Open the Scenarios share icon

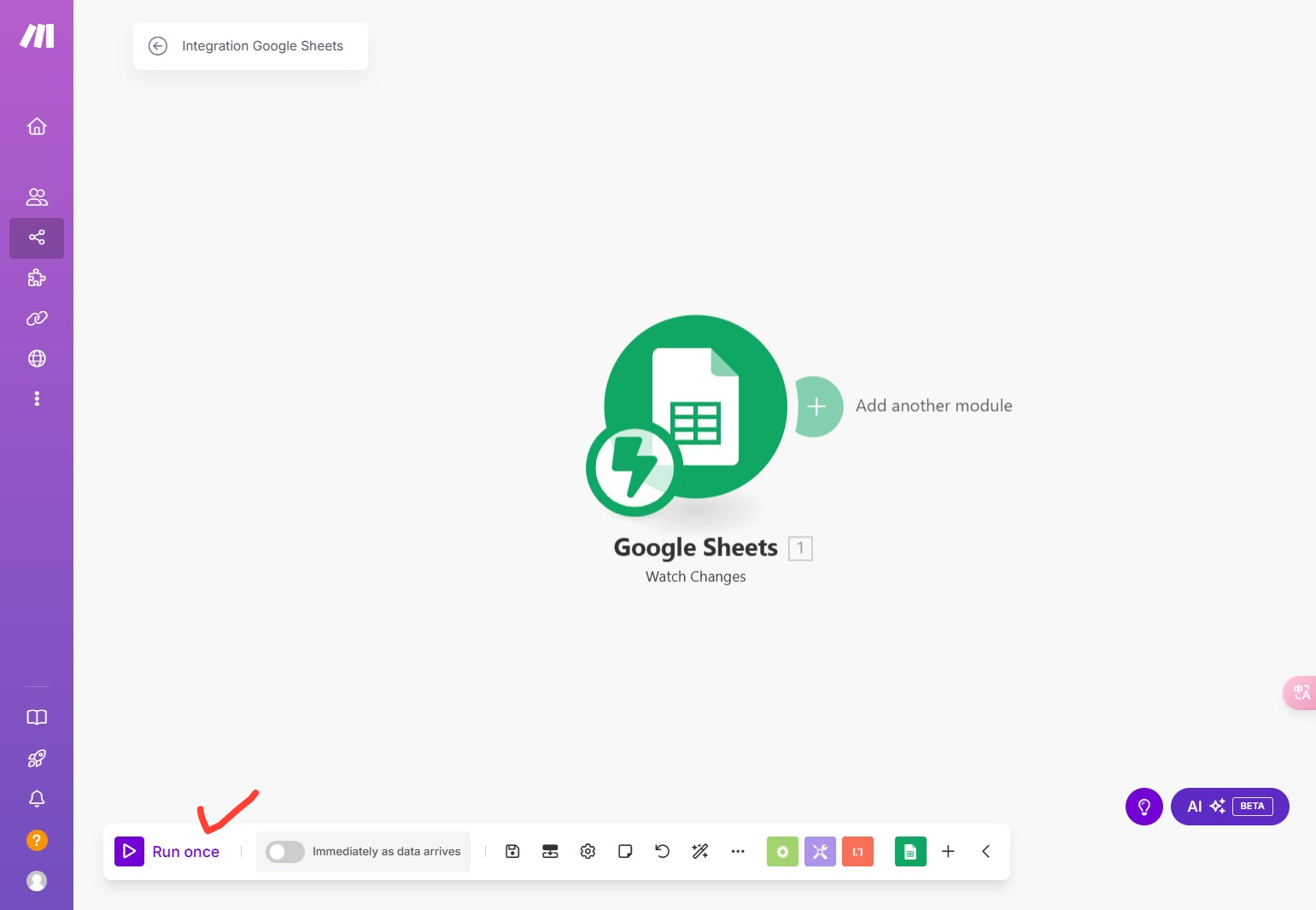[37, 238]
